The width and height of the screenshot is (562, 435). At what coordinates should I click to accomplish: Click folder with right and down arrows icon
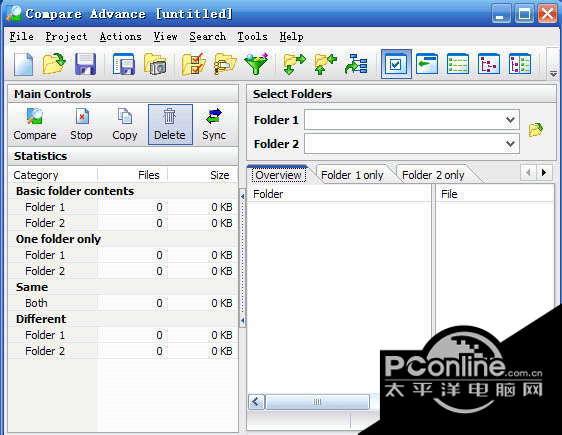click(x=294, y=64)
